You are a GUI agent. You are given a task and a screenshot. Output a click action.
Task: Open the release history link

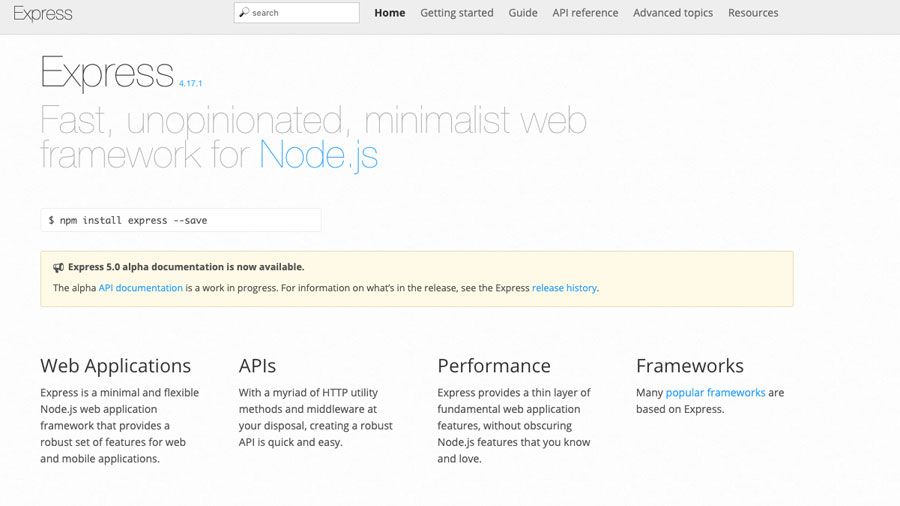[564, 288]
